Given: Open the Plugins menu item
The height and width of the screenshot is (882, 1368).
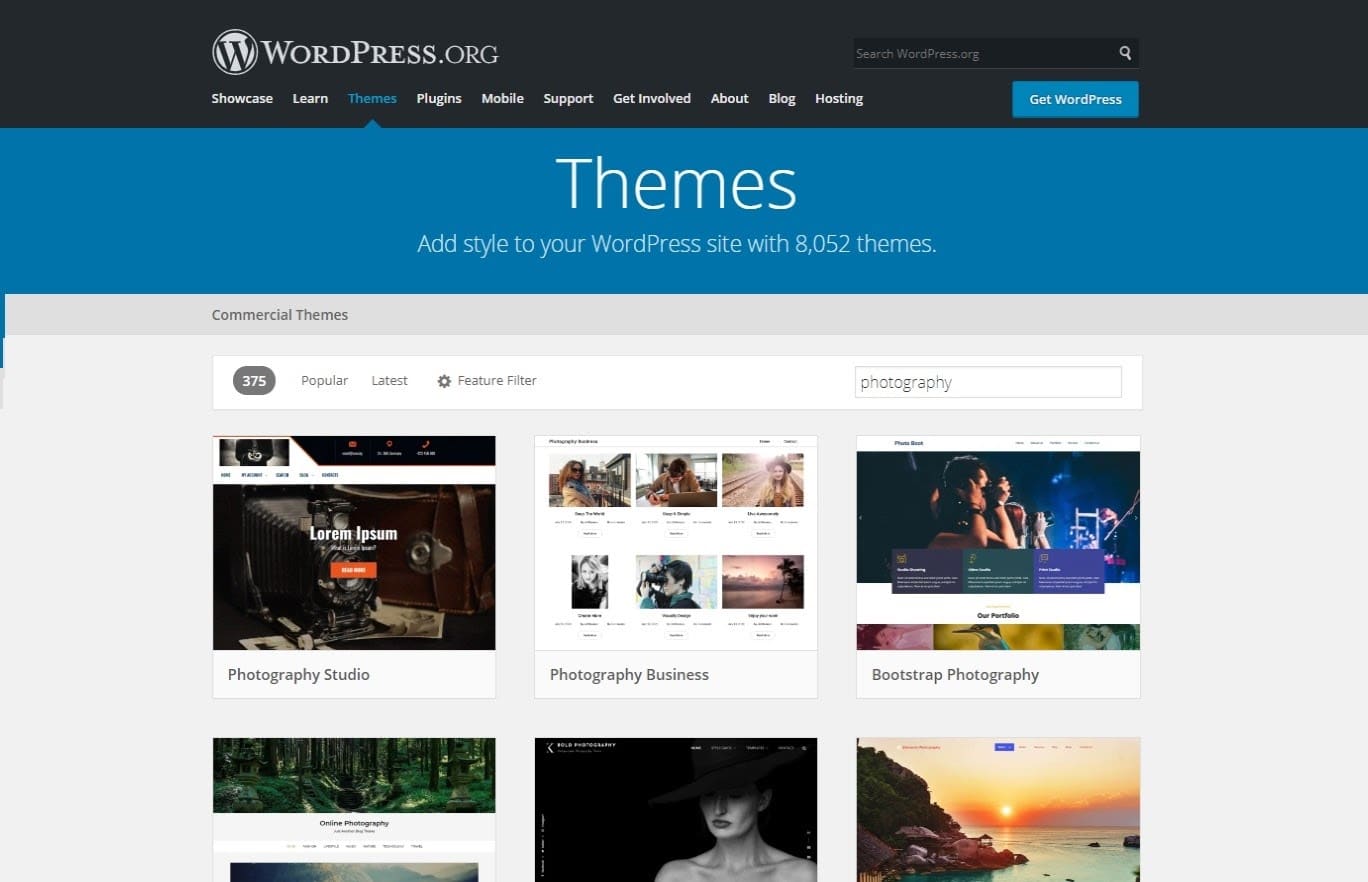Looking at the screenshot, I should tap(439, 98).
